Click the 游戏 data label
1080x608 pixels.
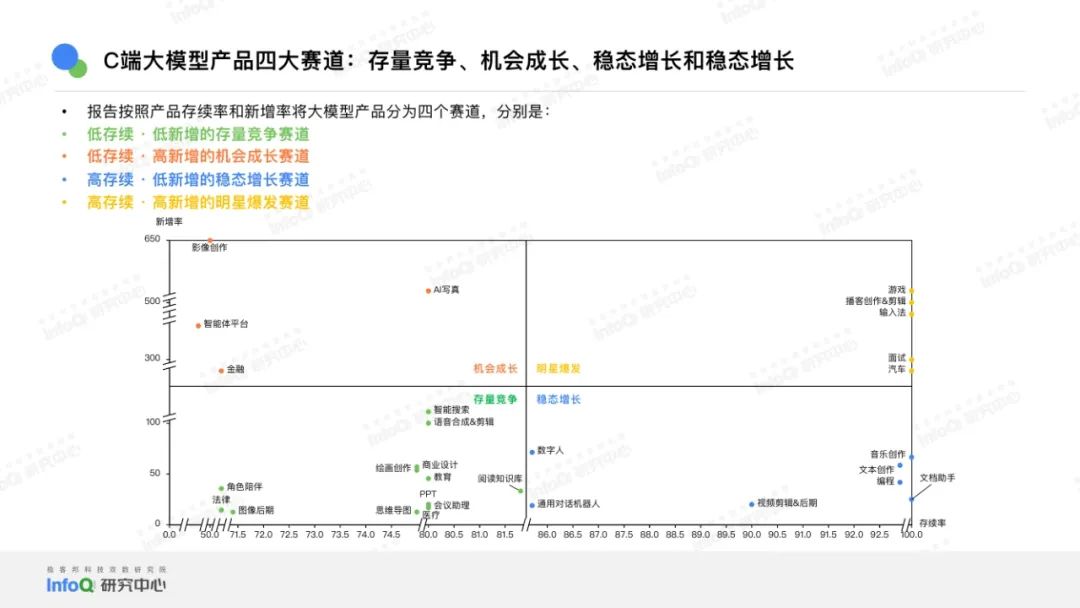point(897,290)
